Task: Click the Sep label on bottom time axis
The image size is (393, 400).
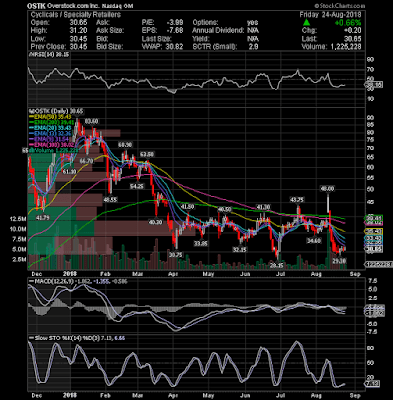Action: tap(356, 396)
